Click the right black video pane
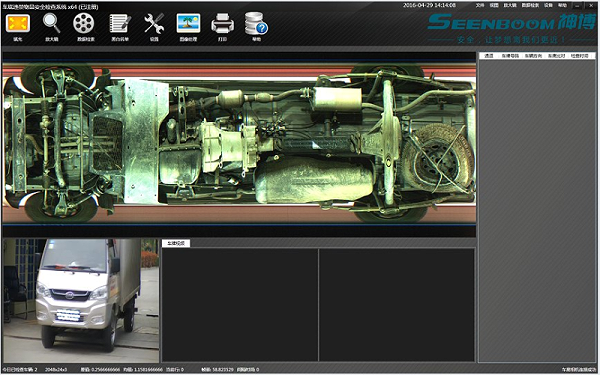Screen dimensions: 600x375 (397, 305)
